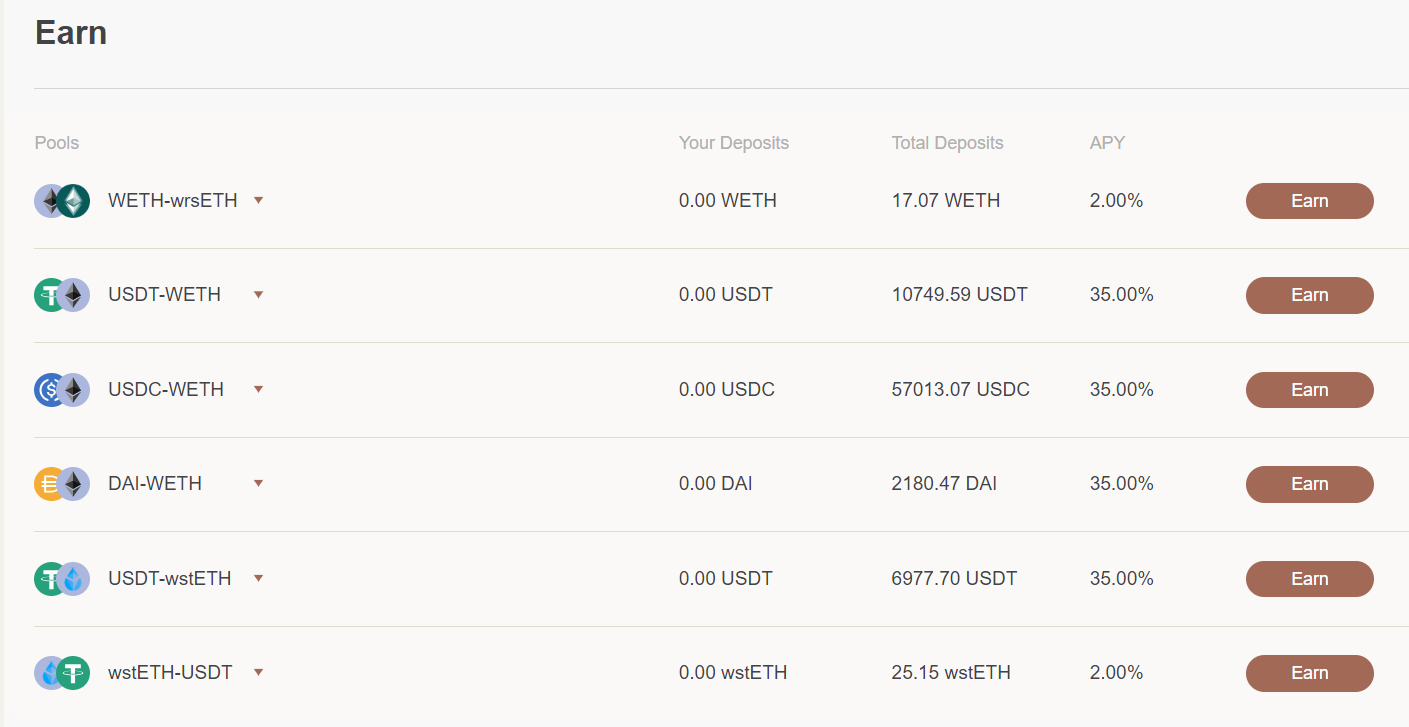This screenshot has width=1409, height=727.
Task: Click the APY column header
Action: coord(1107,143)
